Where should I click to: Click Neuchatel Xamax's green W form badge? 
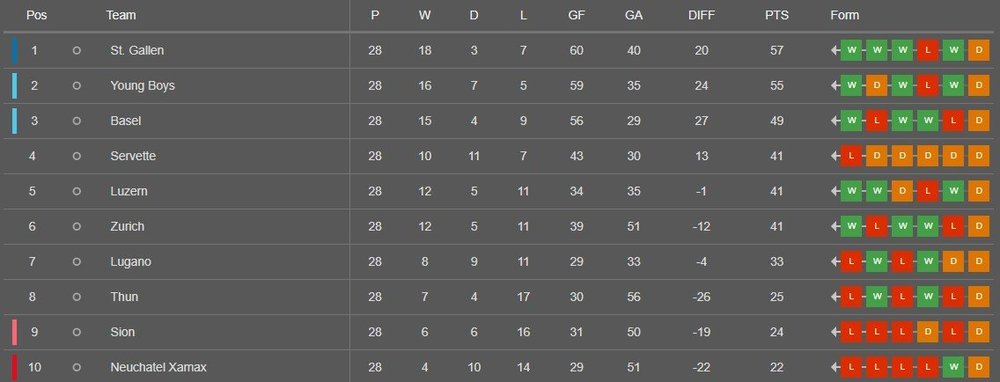[x=953, y=367]
